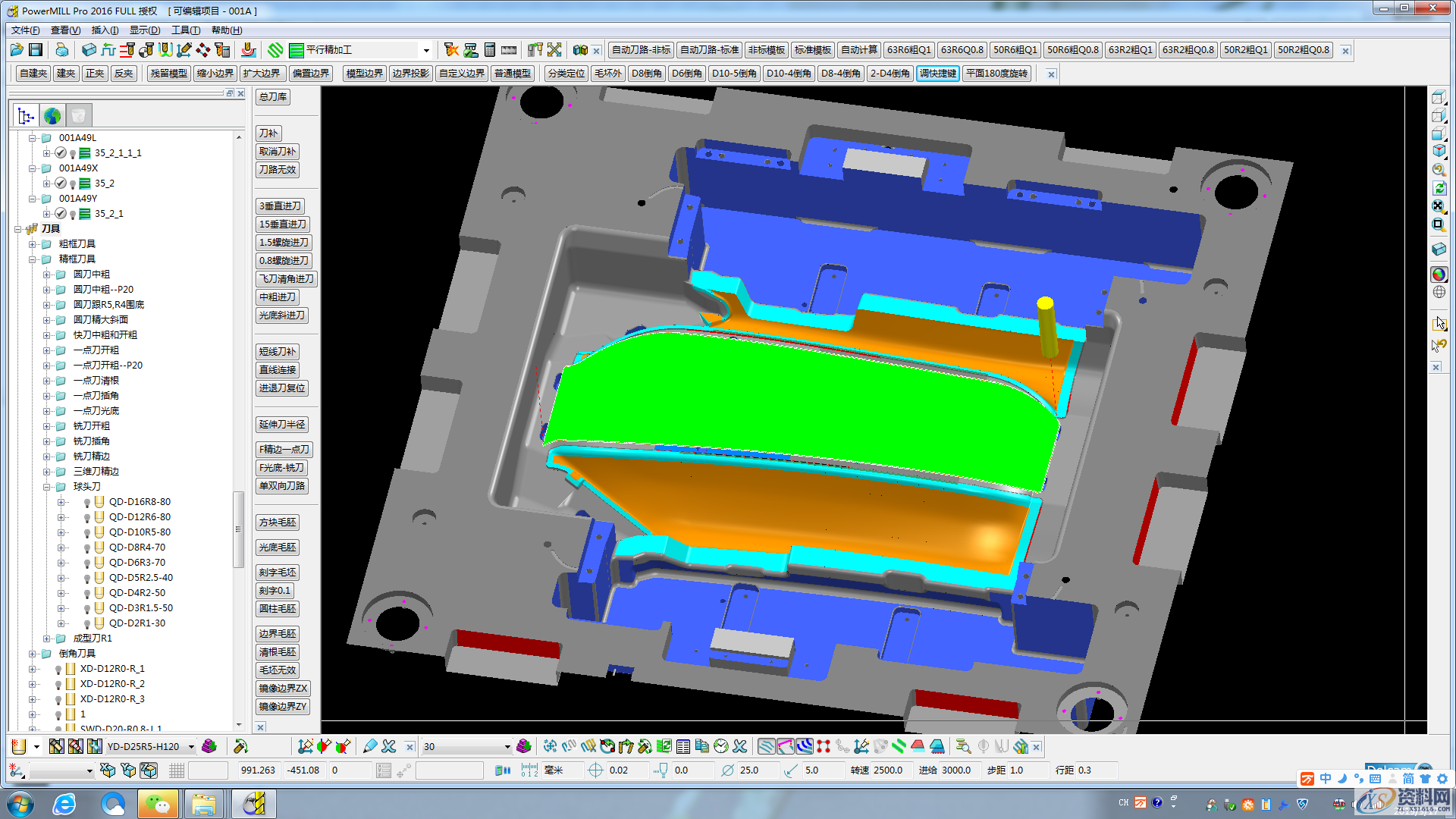
Task: Toggle checkmark of toolpath 35_2_1_1_1
Action: point(61,153)
